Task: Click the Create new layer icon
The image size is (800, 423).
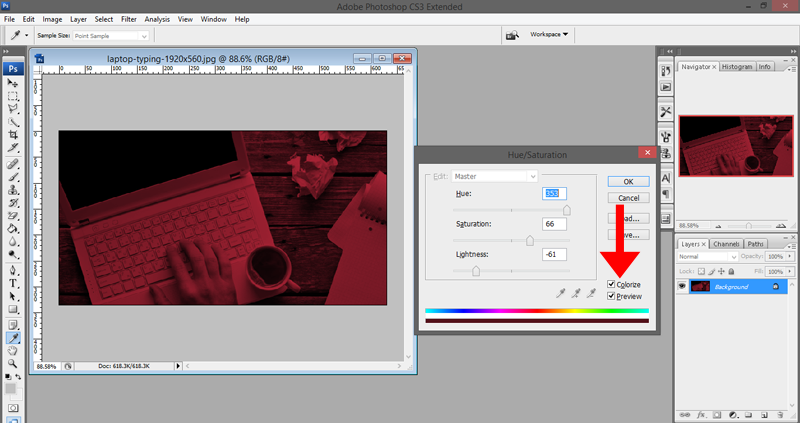Action: (764, 415)
